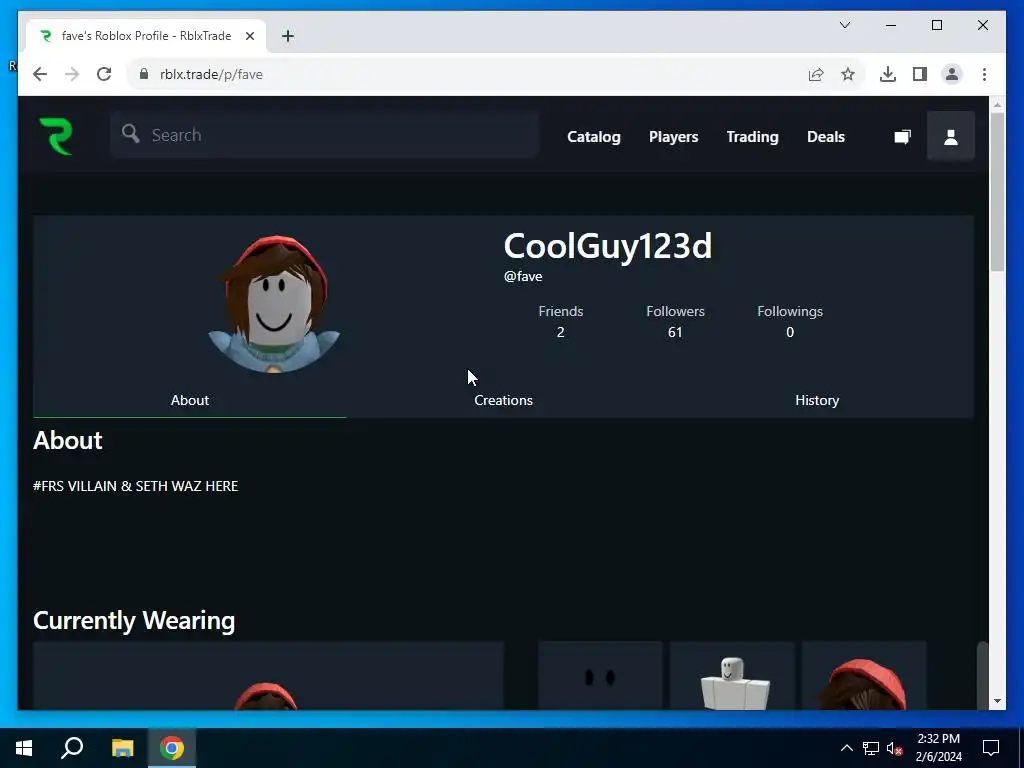This screenshot has height=768, width=1024.
Task: Reload the page
Action: point(104,74)
